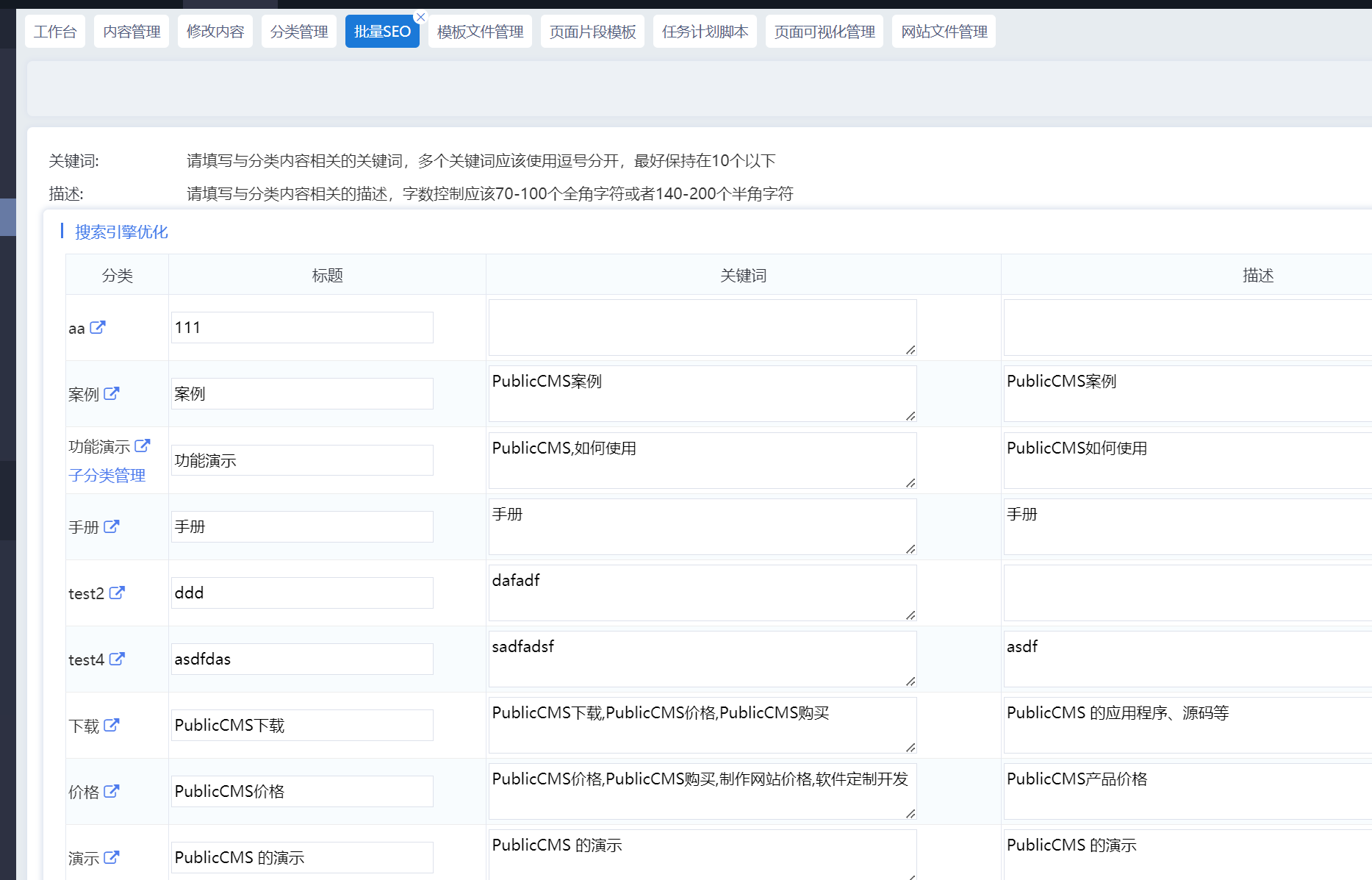Switch to the 内容管理 tab

tap(132, 32)
